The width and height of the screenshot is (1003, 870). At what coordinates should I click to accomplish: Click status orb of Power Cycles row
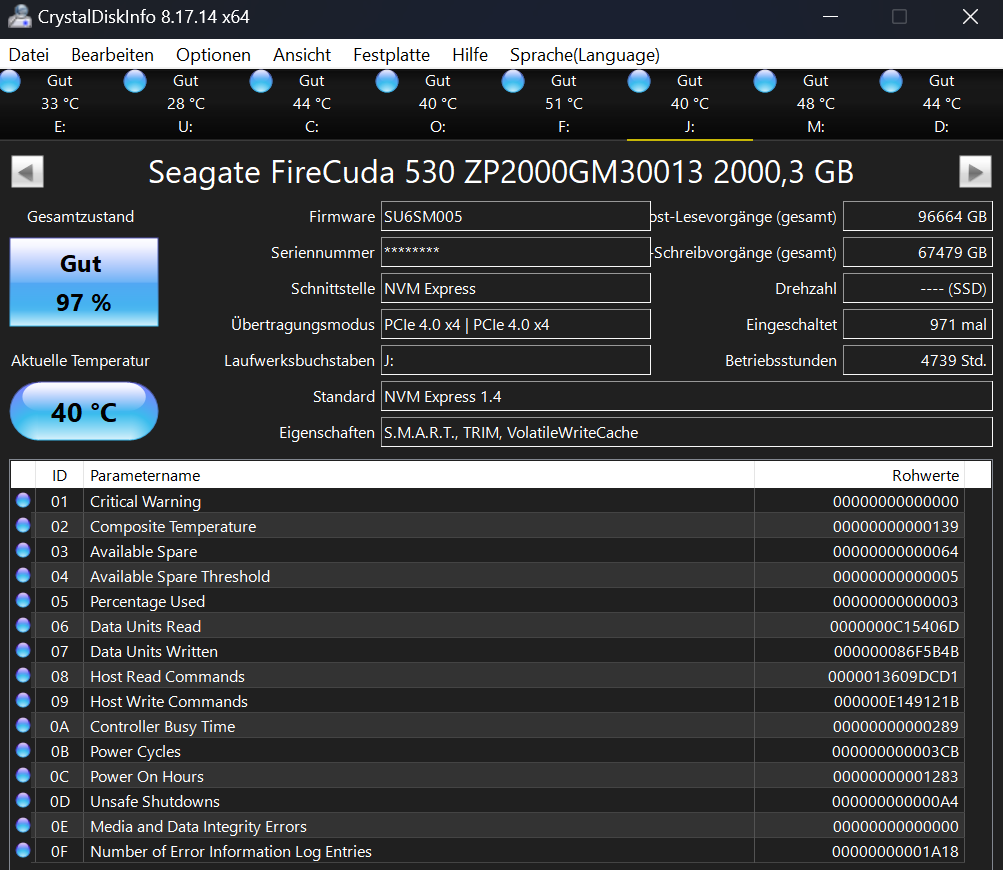[23, 750]
